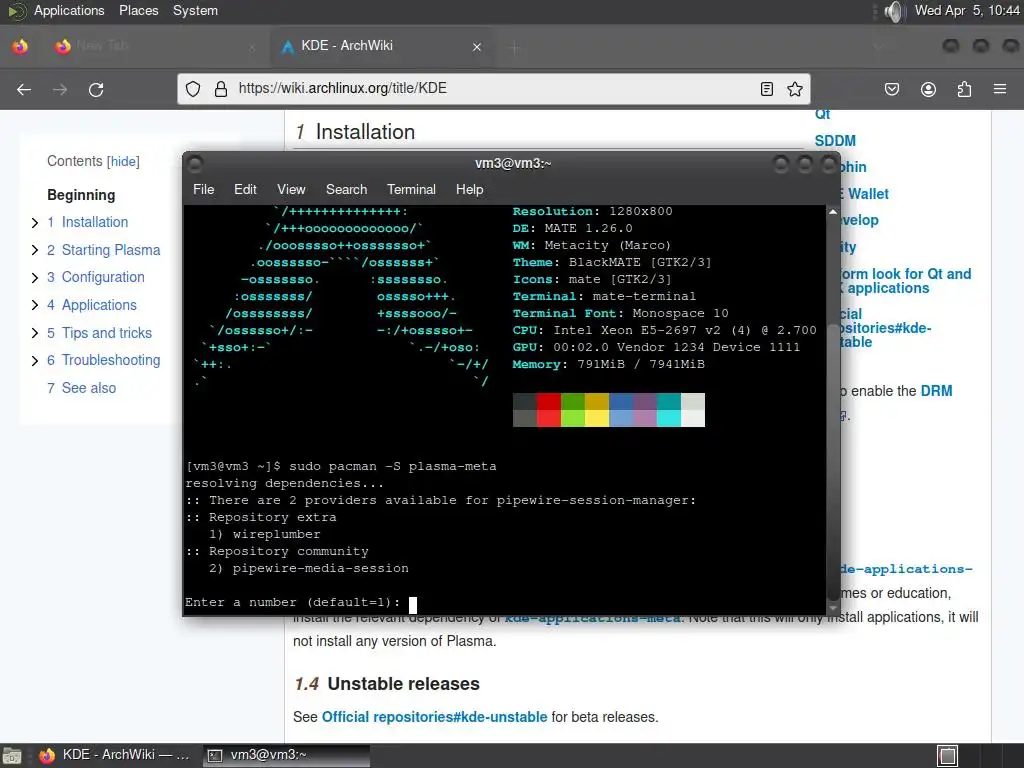Click the '2) pipewire-media-session' terminal line
The image size is (1024, 768).
[x=309, y=568]
